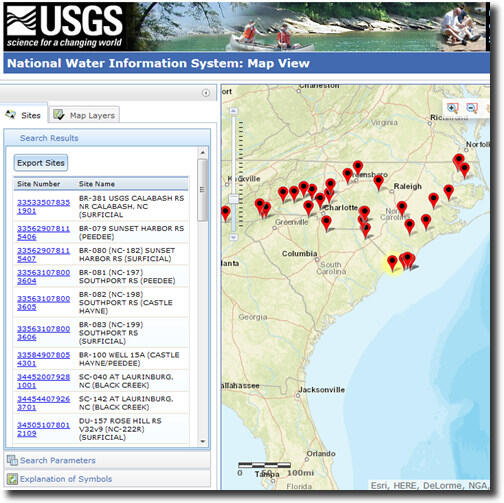
Task: Collapse the side panel using arrow icon
Action: (206, 93)
